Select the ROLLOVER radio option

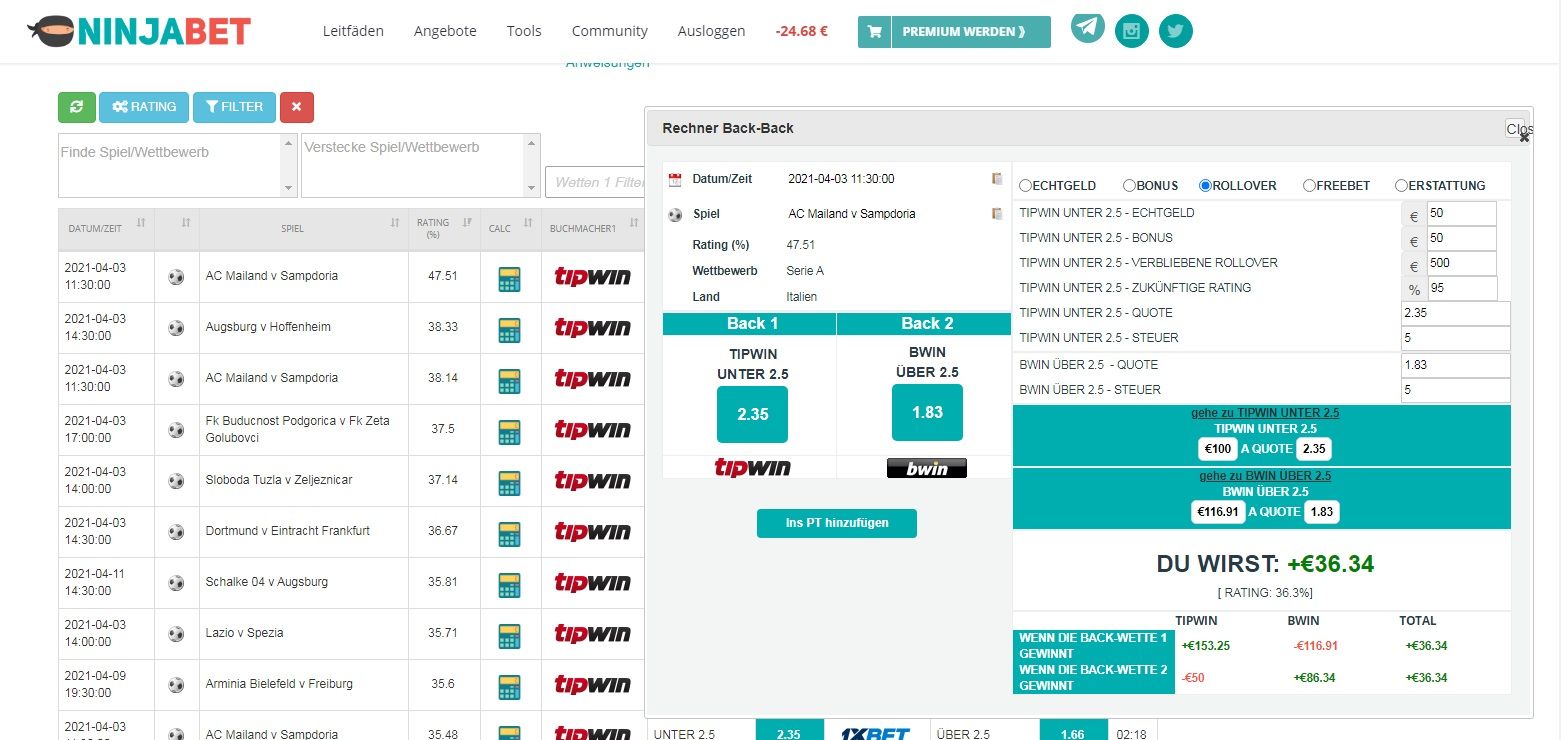click(1205, 186)
